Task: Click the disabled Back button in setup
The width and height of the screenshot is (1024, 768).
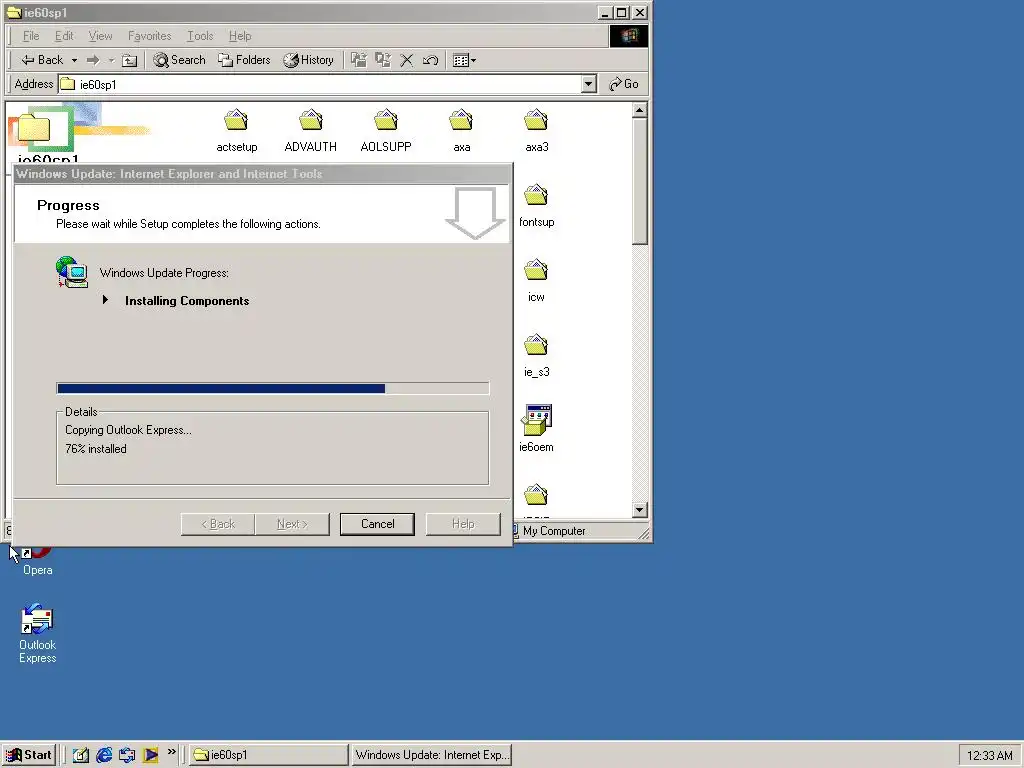Action: click(x=217, y=524)
